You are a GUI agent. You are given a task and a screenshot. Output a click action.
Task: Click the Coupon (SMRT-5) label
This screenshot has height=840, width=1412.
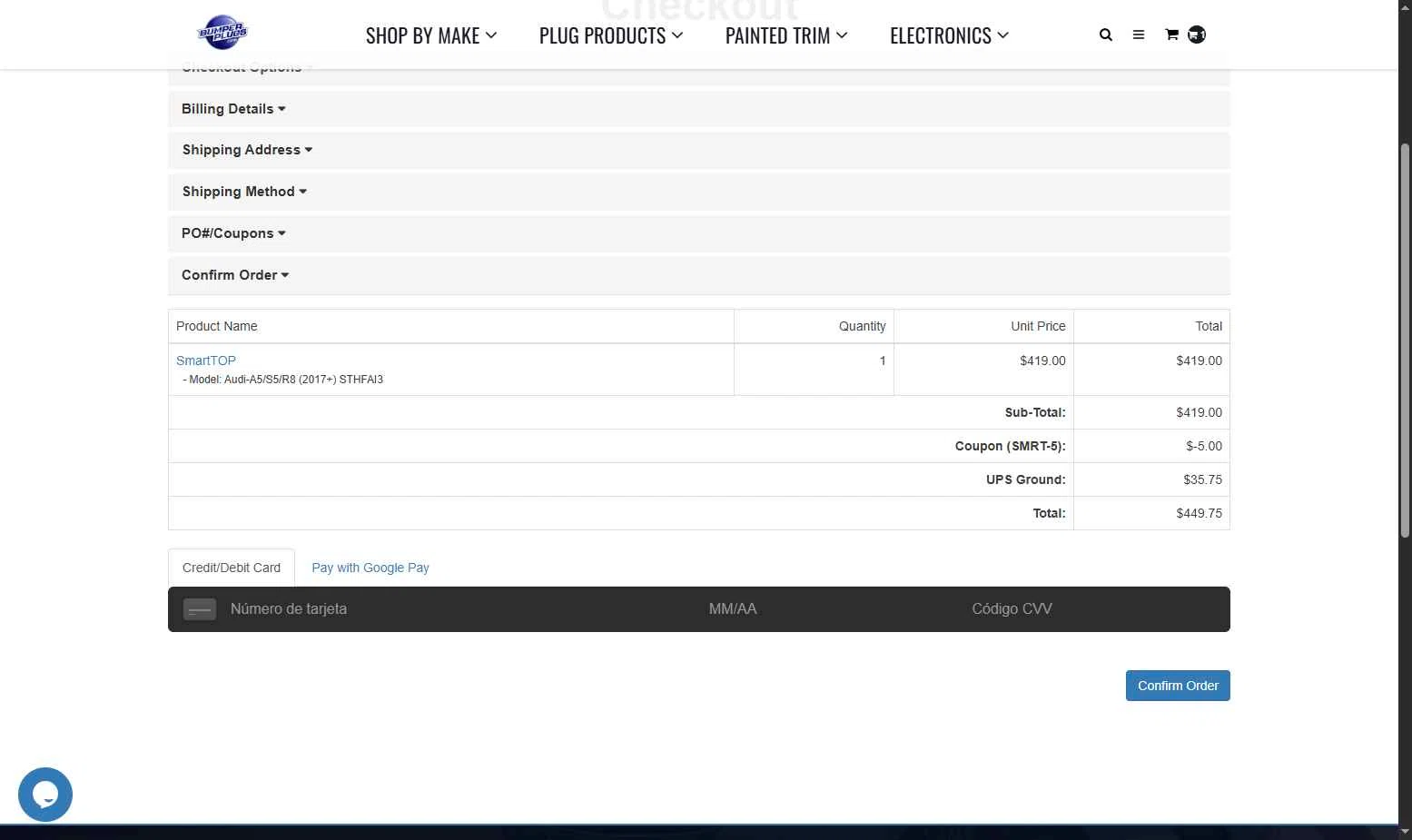(x=1010, y=446)
